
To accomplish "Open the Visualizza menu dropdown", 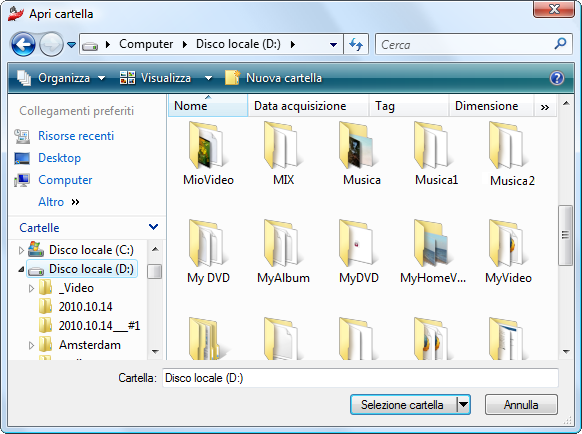I will coord(209,78).
